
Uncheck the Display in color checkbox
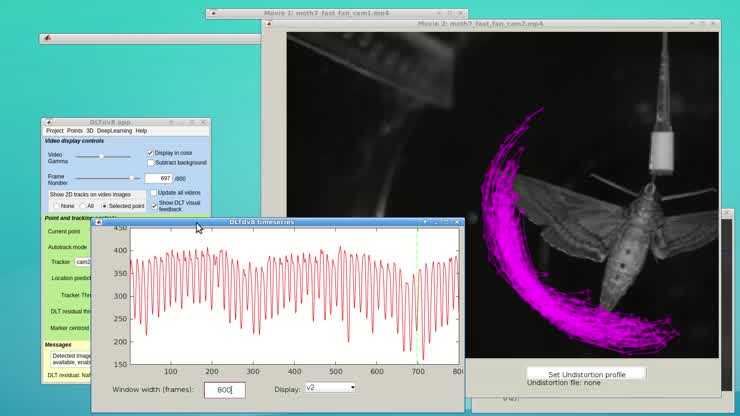pyautogui.click(x=151, y=153)
